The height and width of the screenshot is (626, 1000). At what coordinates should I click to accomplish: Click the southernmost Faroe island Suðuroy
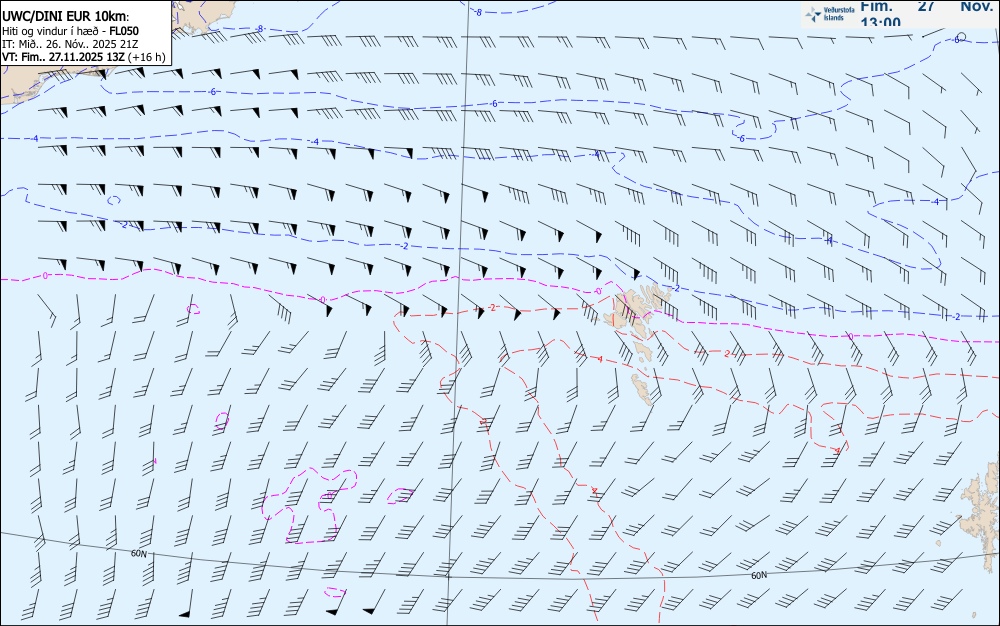click(x=642, y=389)
